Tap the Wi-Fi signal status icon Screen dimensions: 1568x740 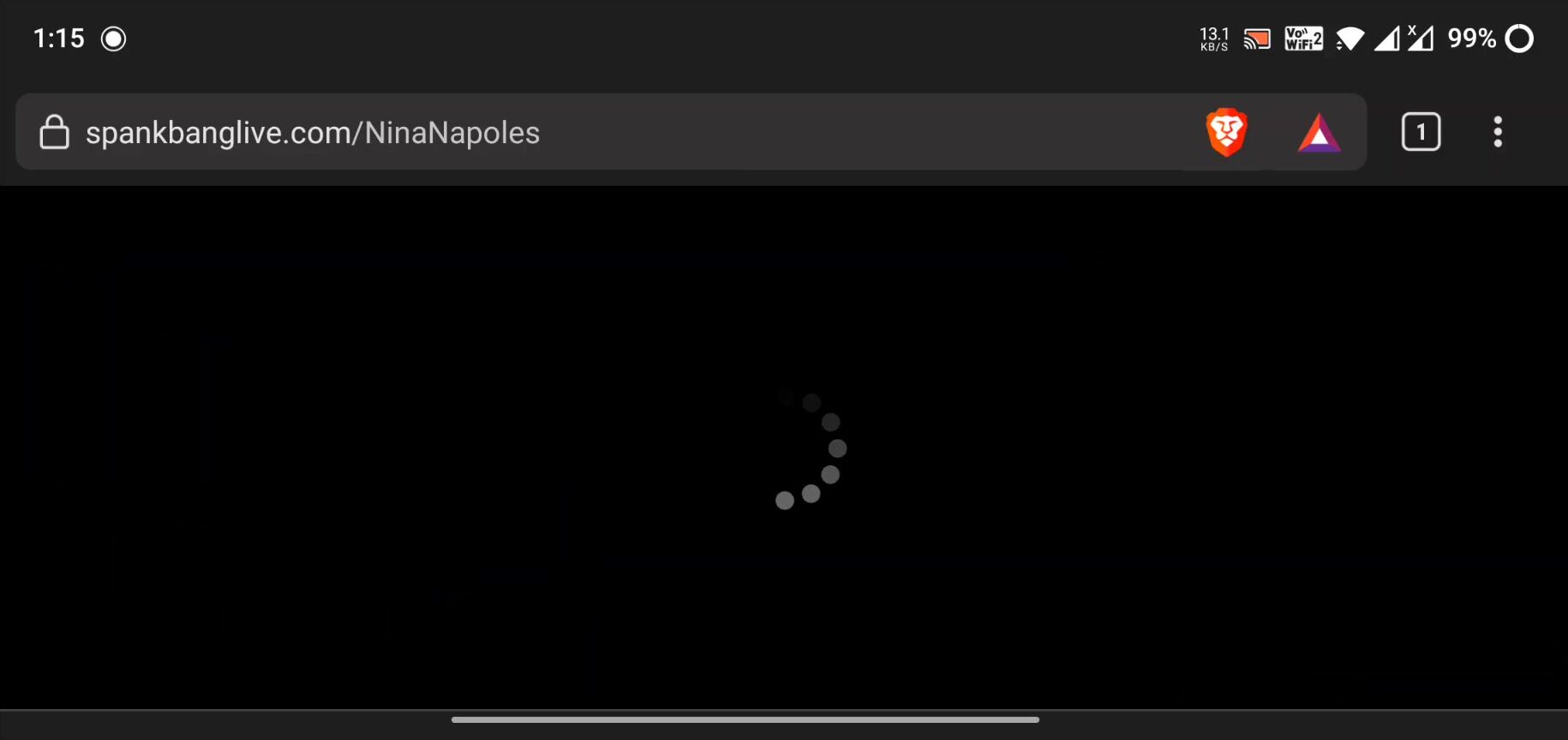(1350, 39)
